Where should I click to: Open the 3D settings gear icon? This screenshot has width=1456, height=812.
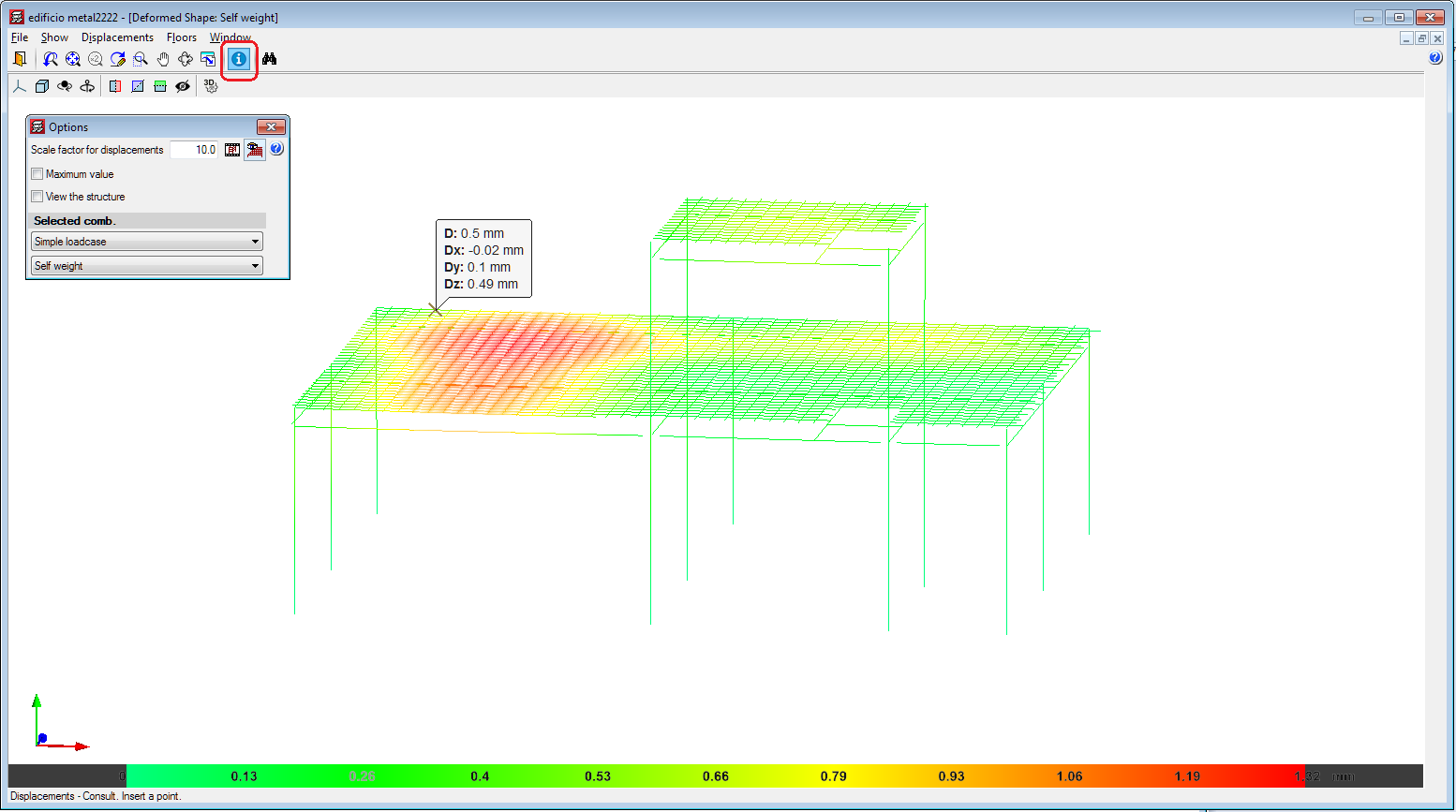[x=210, y=85]
